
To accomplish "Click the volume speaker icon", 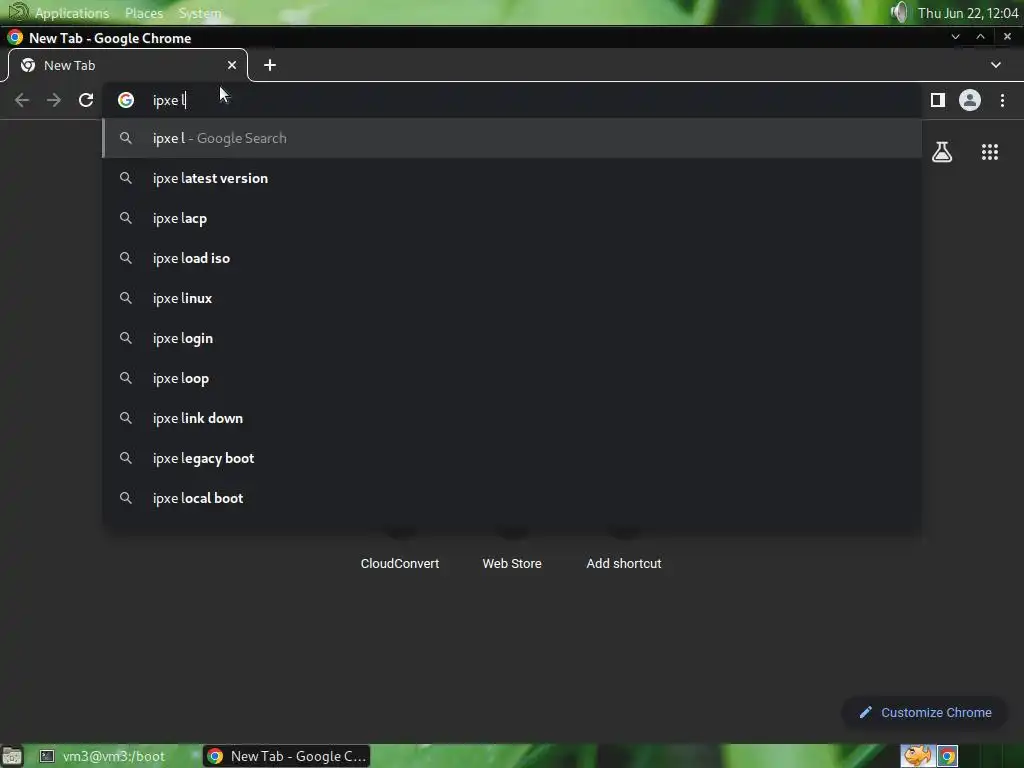I will [x=899, y=12].
